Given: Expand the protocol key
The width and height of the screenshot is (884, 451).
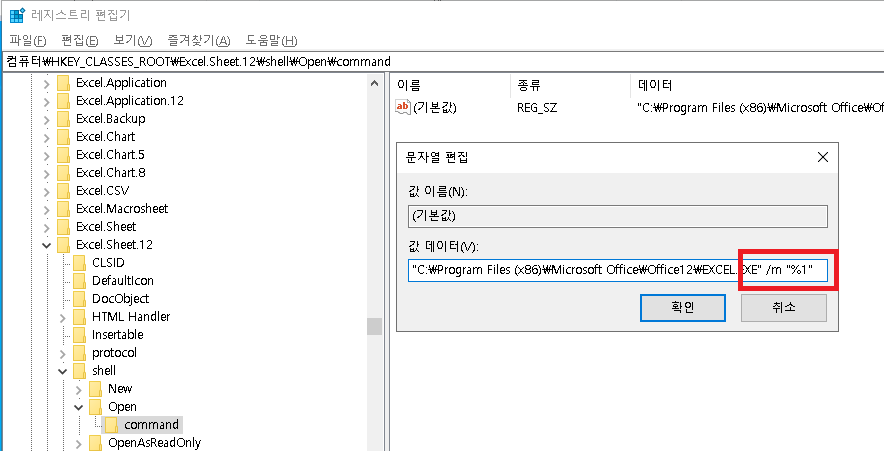Looking at the screenshot, I should (x=63, y=353).
